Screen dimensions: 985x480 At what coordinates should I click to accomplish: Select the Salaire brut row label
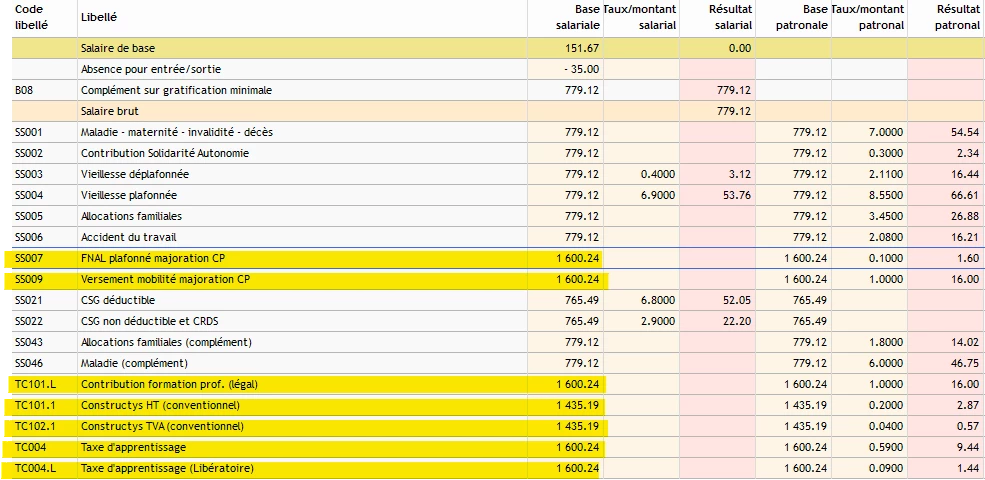[110, 111]
